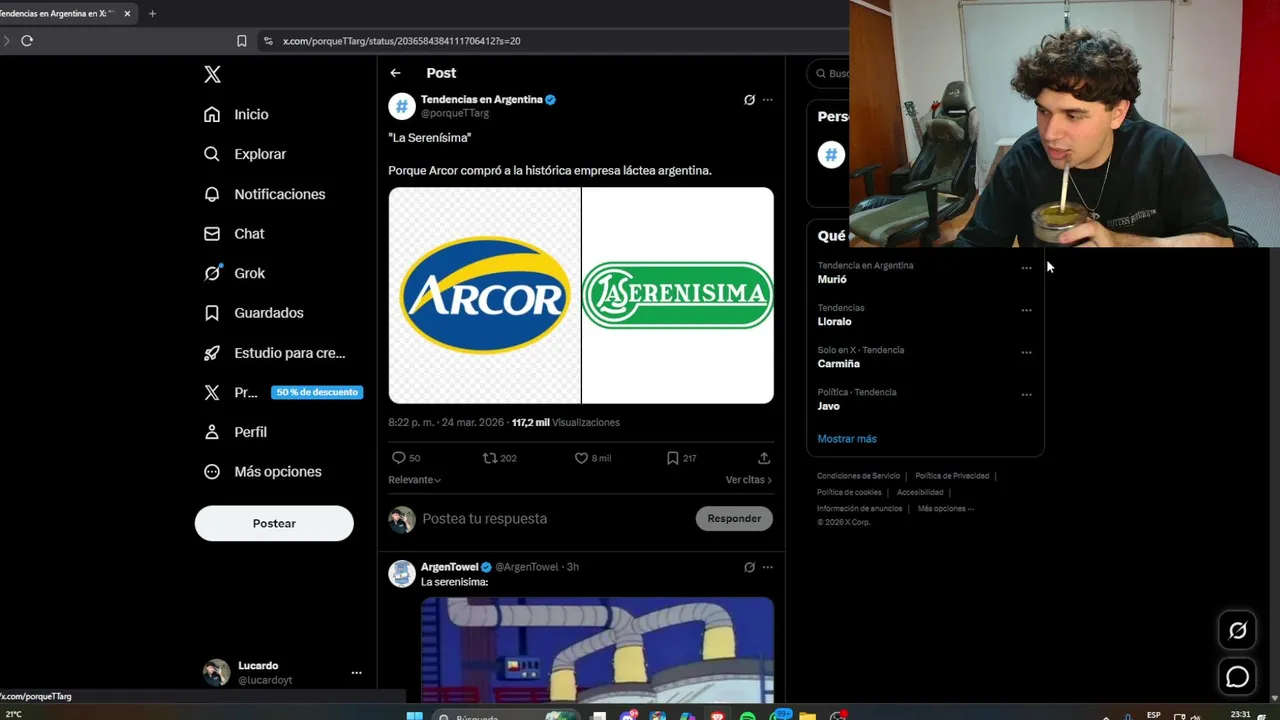
Task: Open trend Javo
Action: pyautogui.click(x=828, y=406)
